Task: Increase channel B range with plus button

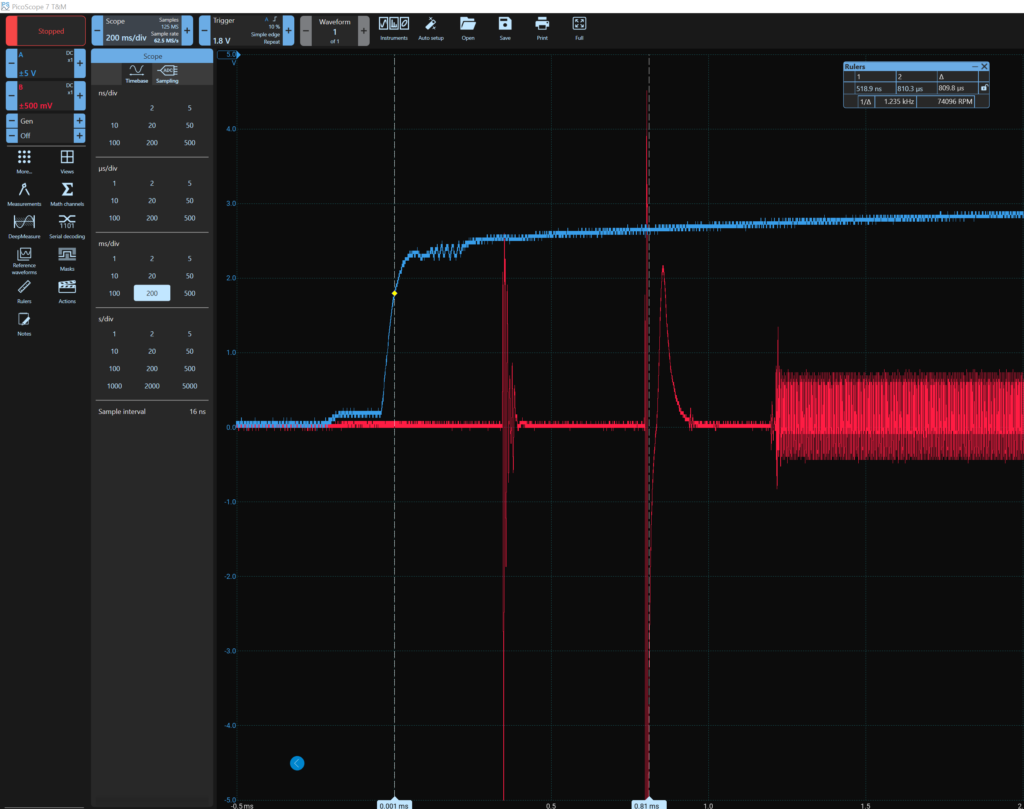Action: [x=80, y=97]
